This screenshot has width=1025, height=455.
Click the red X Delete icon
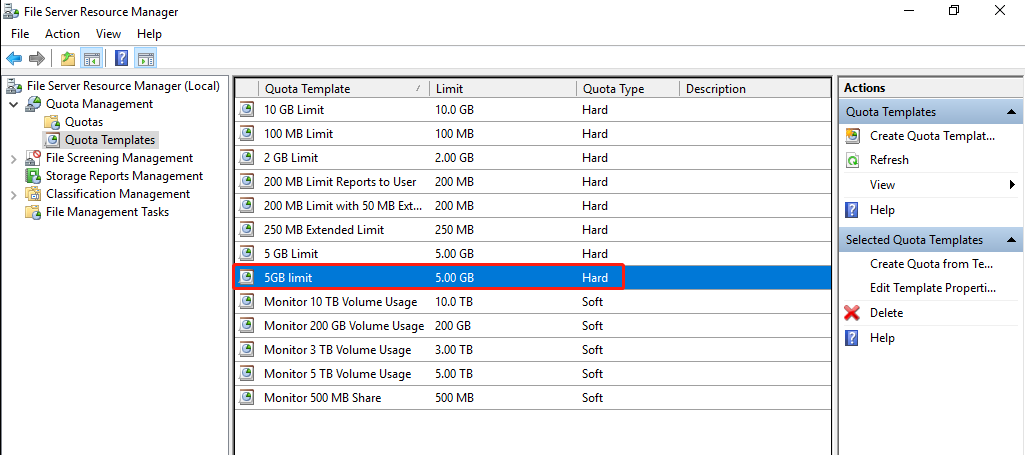[852, 313]
